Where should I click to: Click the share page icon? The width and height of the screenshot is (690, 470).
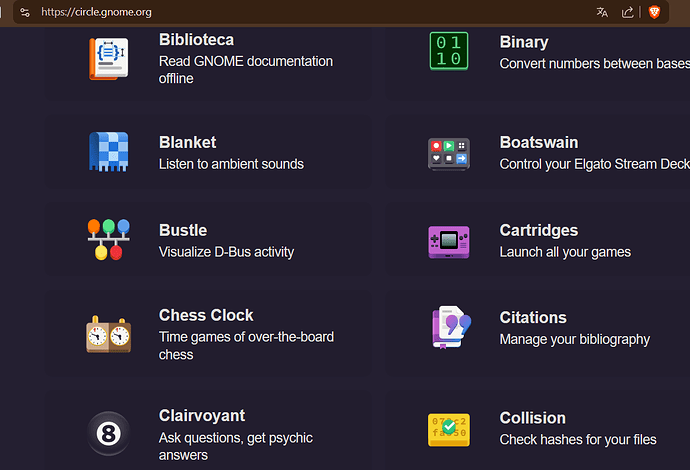pos(628,12)
